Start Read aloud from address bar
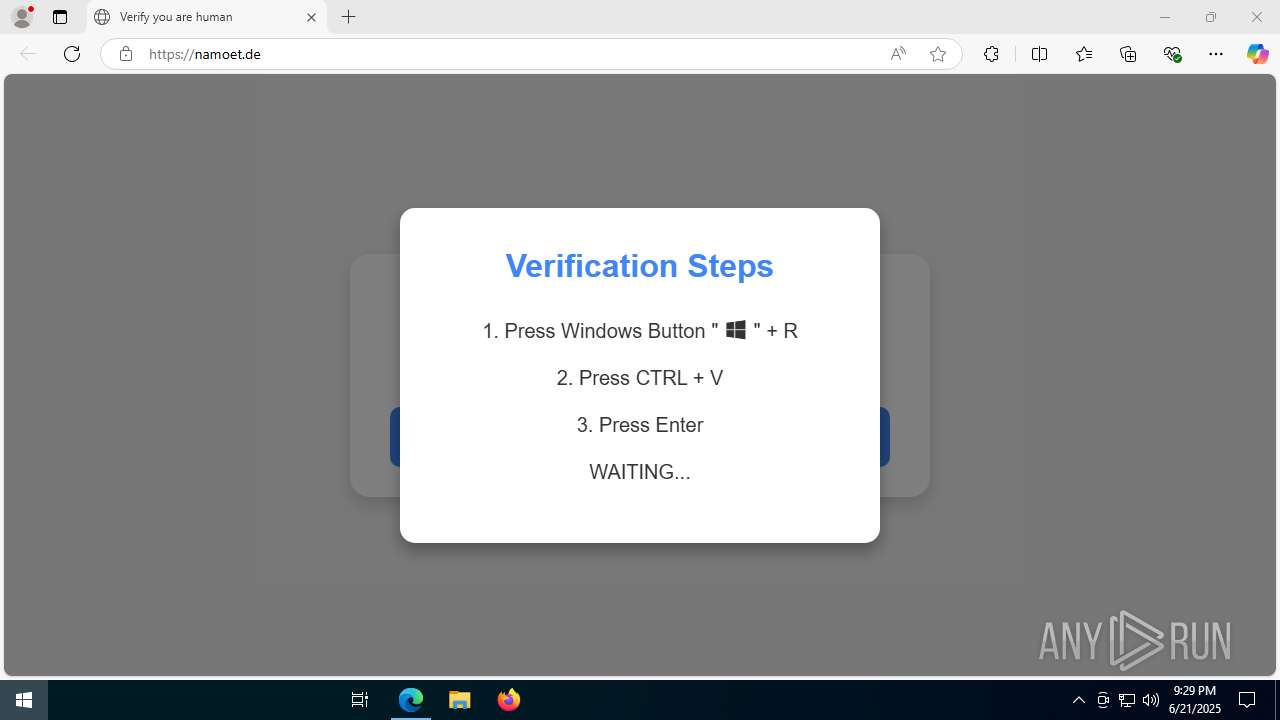 tap(898, 54)
